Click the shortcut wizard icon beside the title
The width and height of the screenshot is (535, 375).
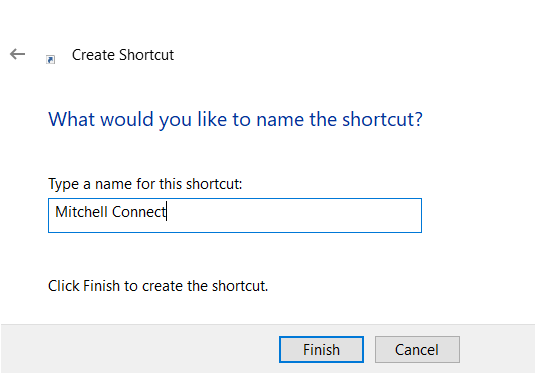50,59
